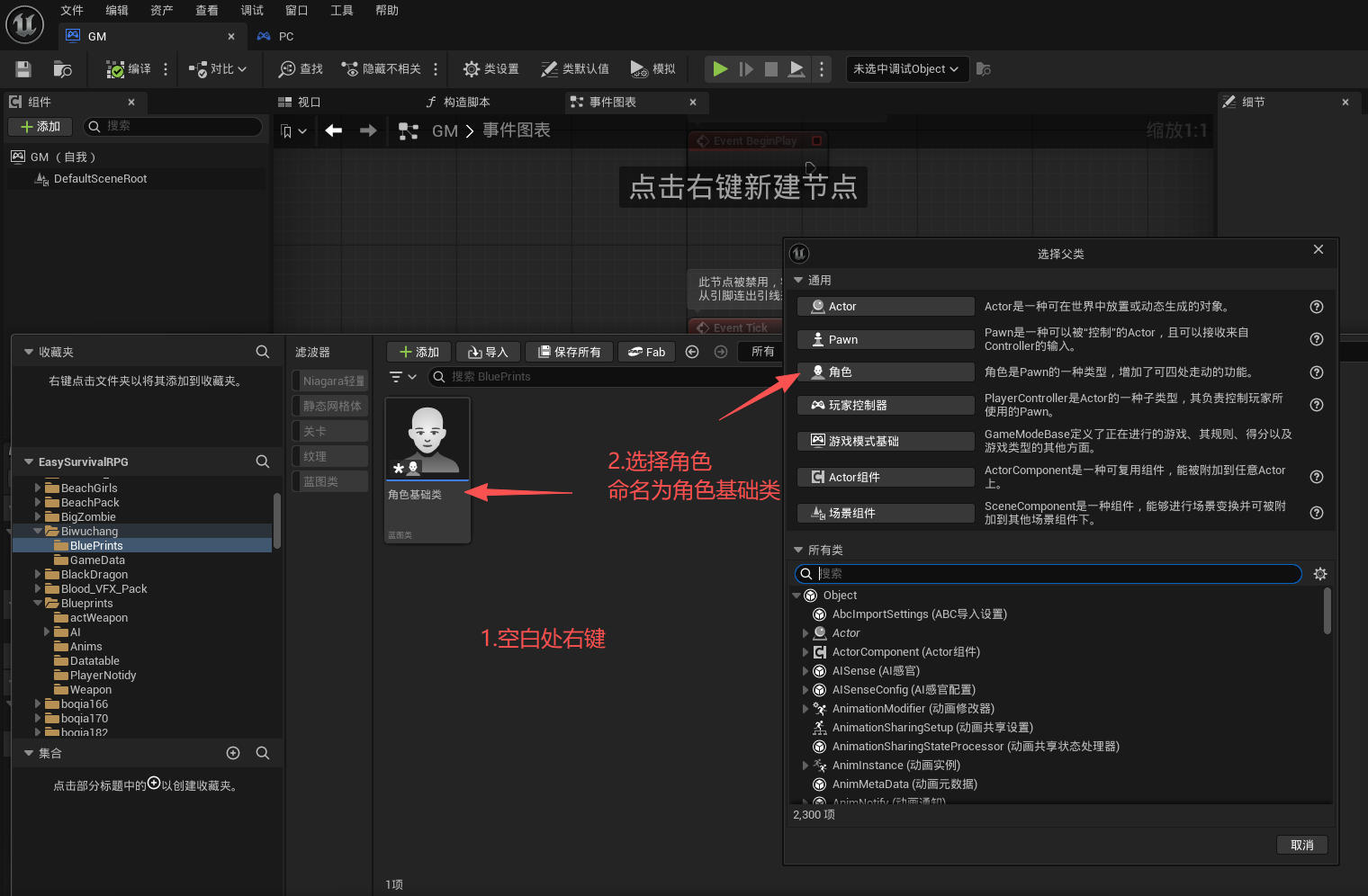Start 模拟 simulation

[652, 69]
